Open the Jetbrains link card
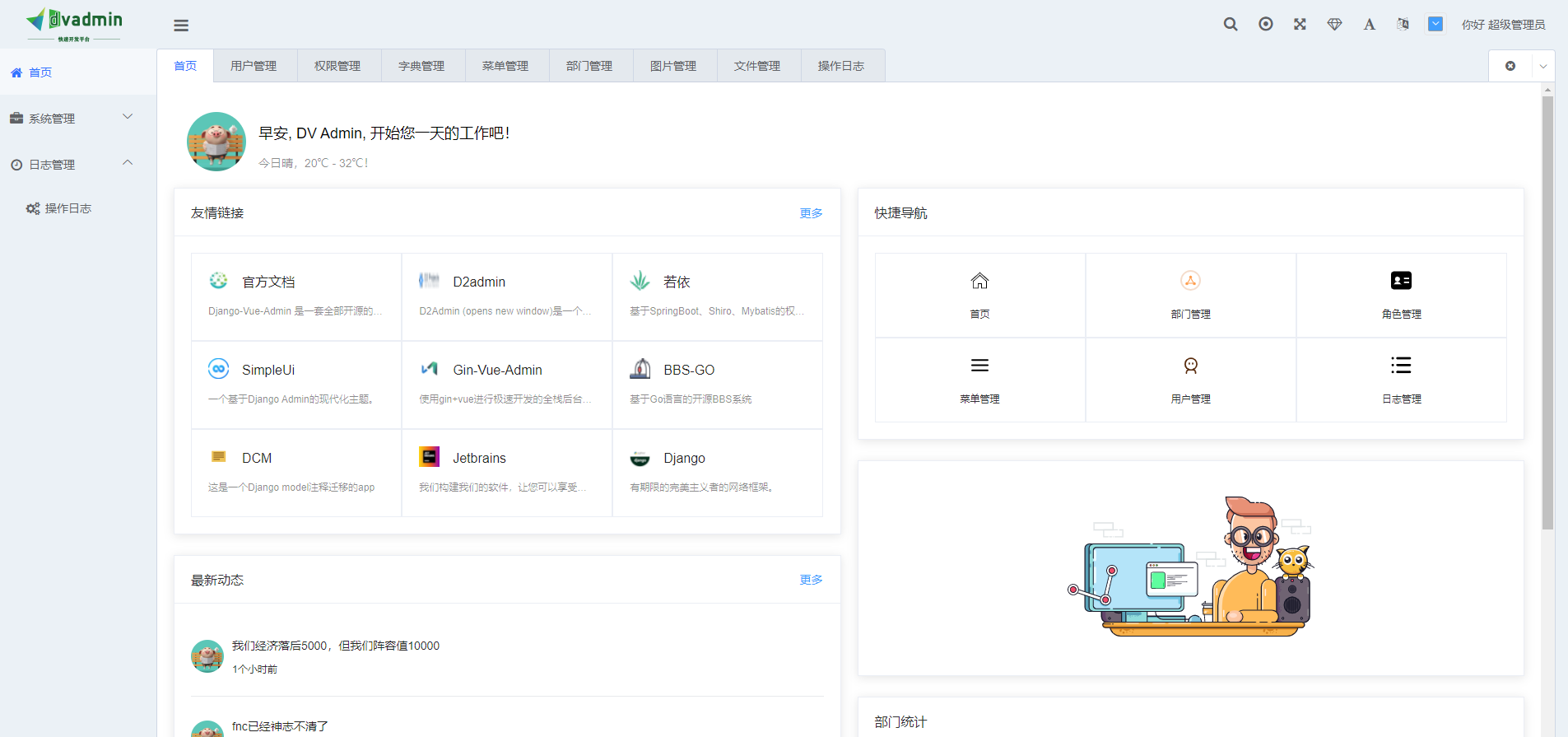Viewport: 1568px width, 737px height. 507,473
